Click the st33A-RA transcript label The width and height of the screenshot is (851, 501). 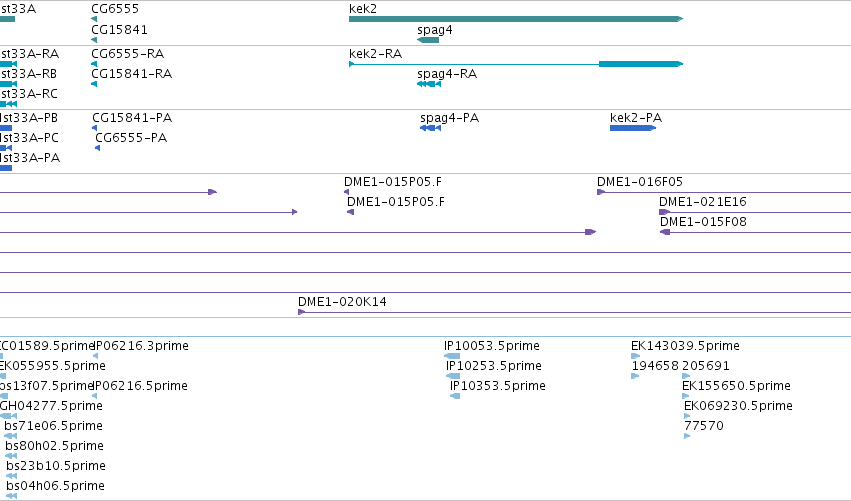29,54
